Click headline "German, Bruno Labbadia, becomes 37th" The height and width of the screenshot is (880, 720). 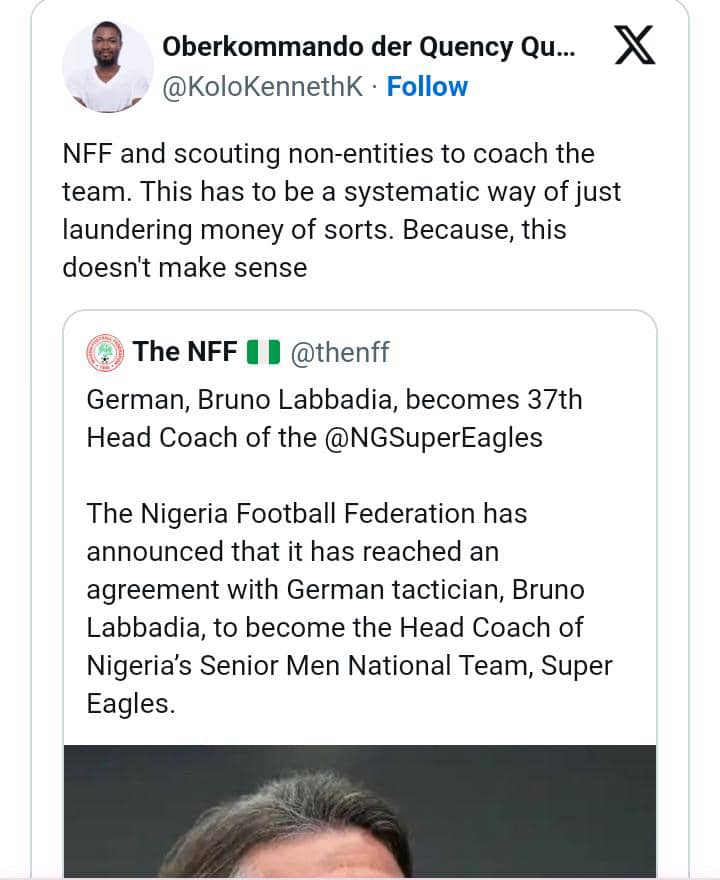334,400
